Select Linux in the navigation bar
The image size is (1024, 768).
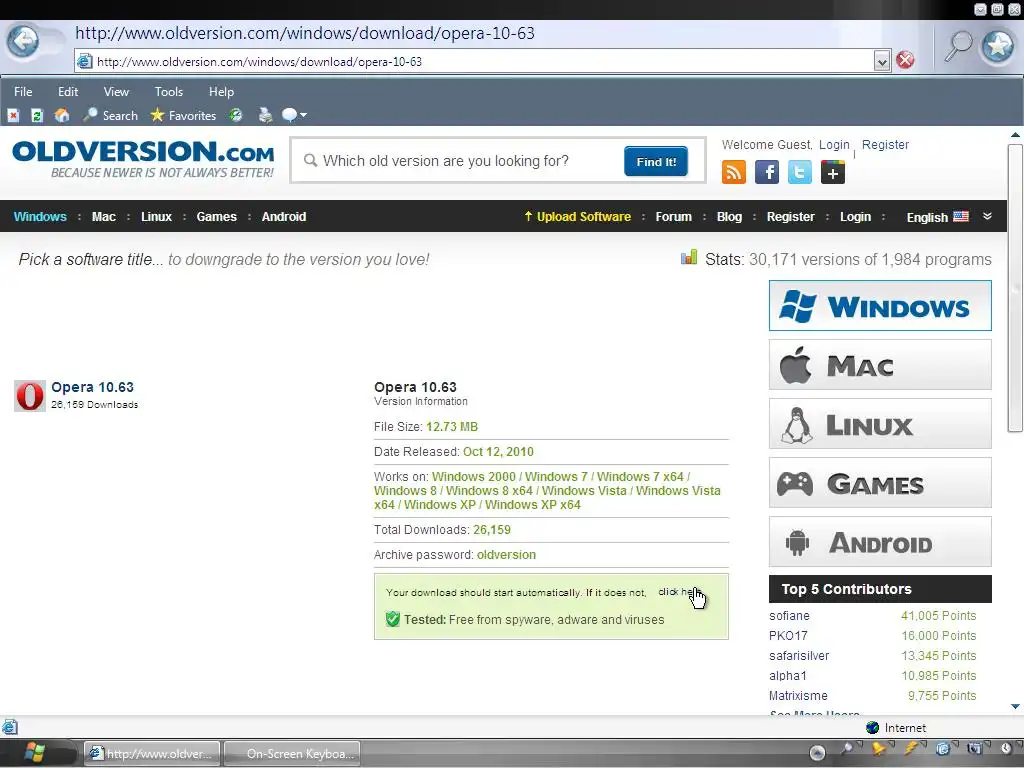coord(157,217)
